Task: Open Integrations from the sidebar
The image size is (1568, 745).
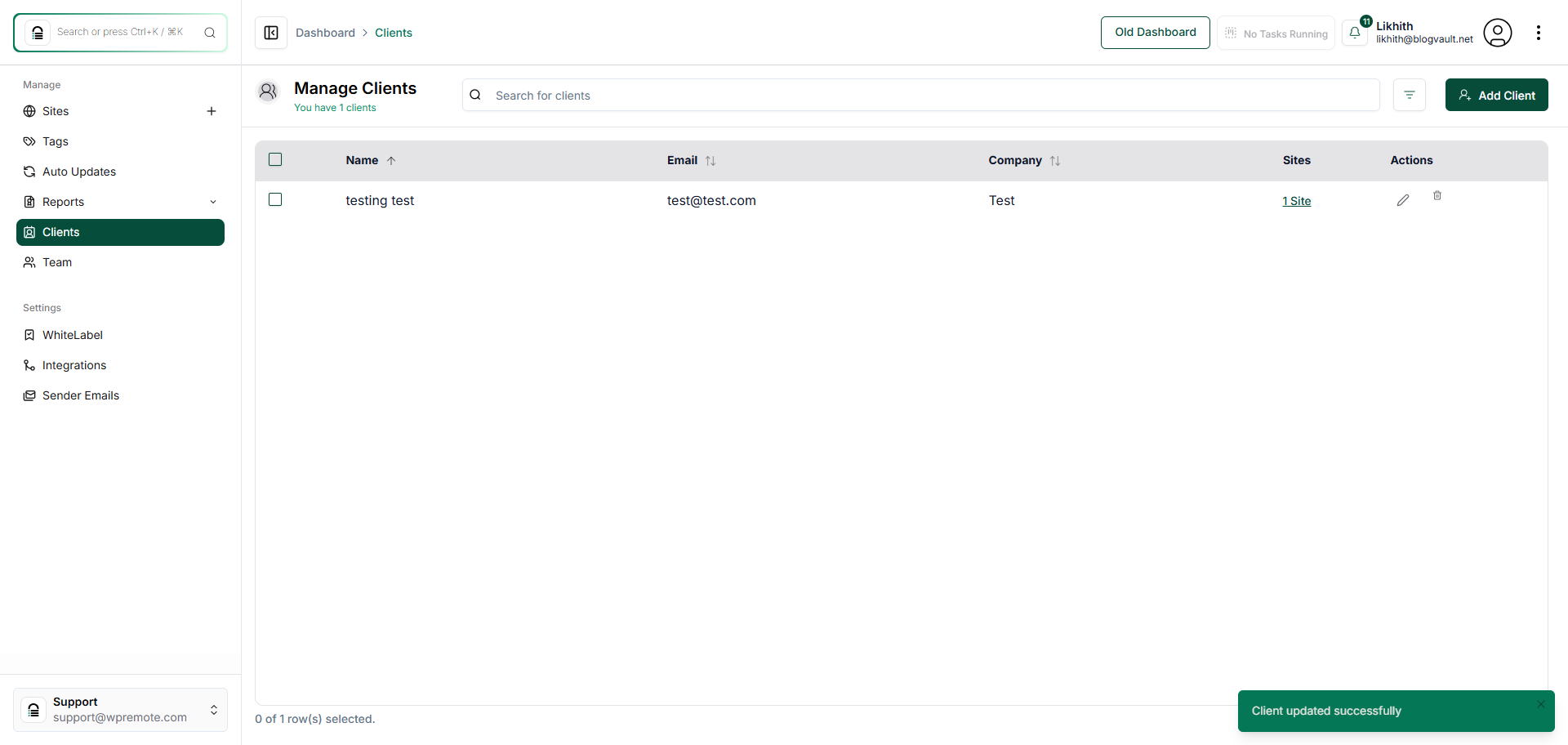Action: [73, 365]
